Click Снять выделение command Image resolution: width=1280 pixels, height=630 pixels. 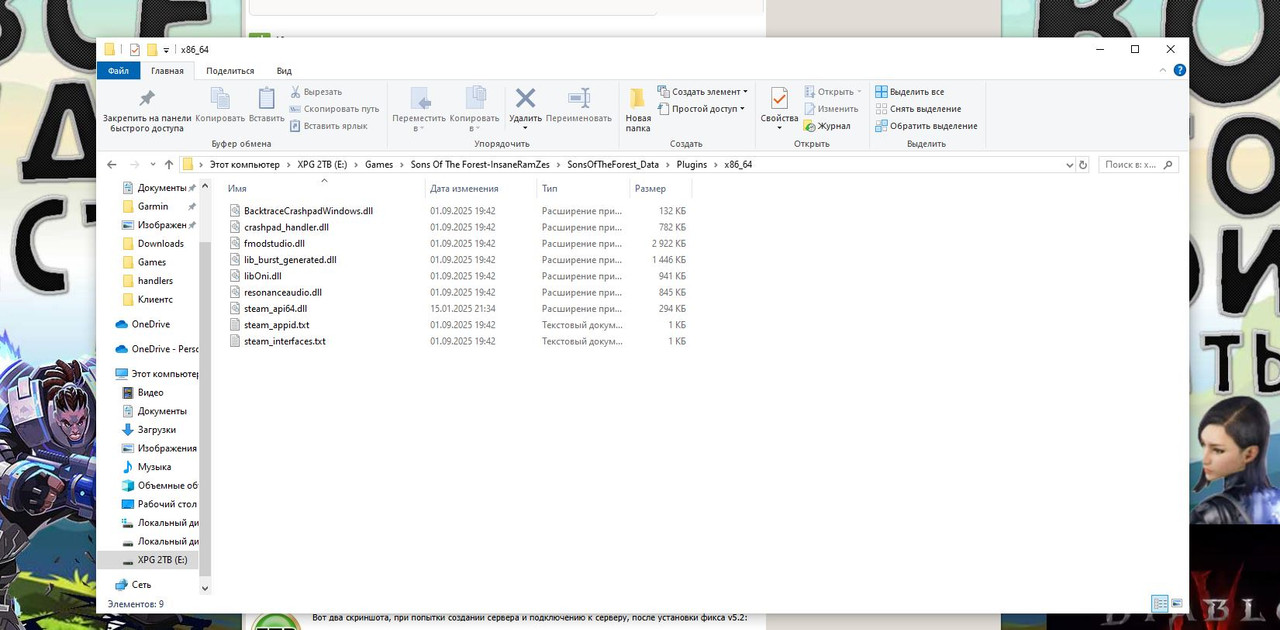click(918, 109)
